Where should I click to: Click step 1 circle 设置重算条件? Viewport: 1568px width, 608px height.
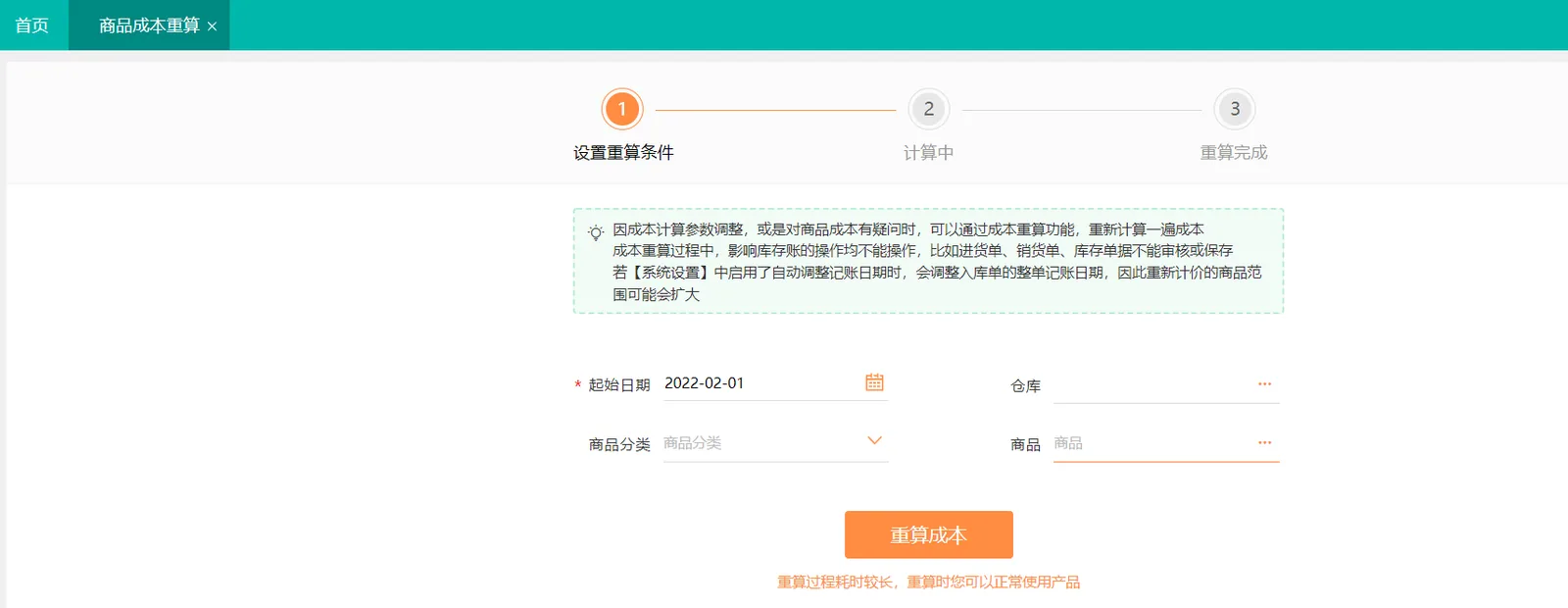[621, 109]
